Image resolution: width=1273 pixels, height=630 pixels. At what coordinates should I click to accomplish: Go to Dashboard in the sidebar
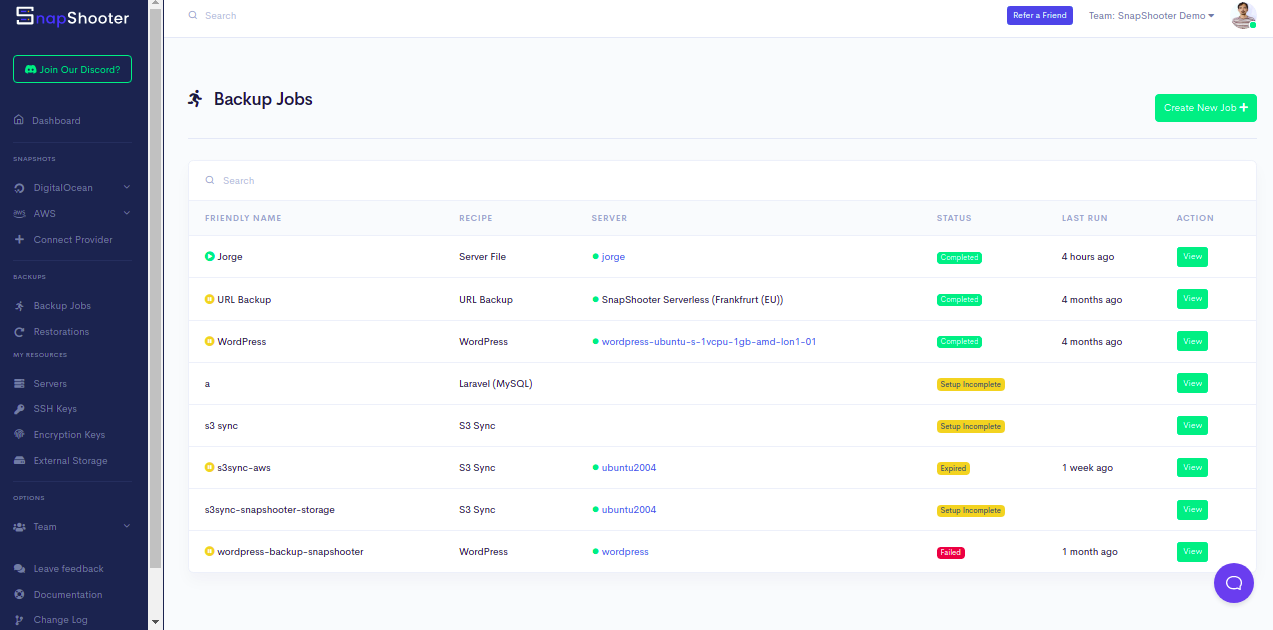[56, 121]
